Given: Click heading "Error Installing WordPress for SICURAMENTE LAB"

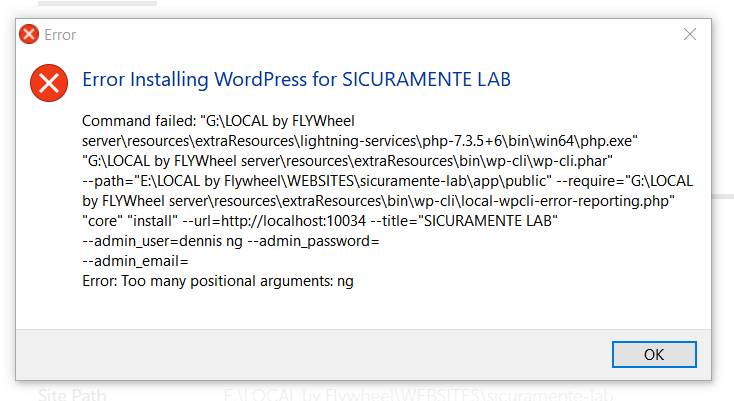Looking at the screenshot, I should coord(296,79).
